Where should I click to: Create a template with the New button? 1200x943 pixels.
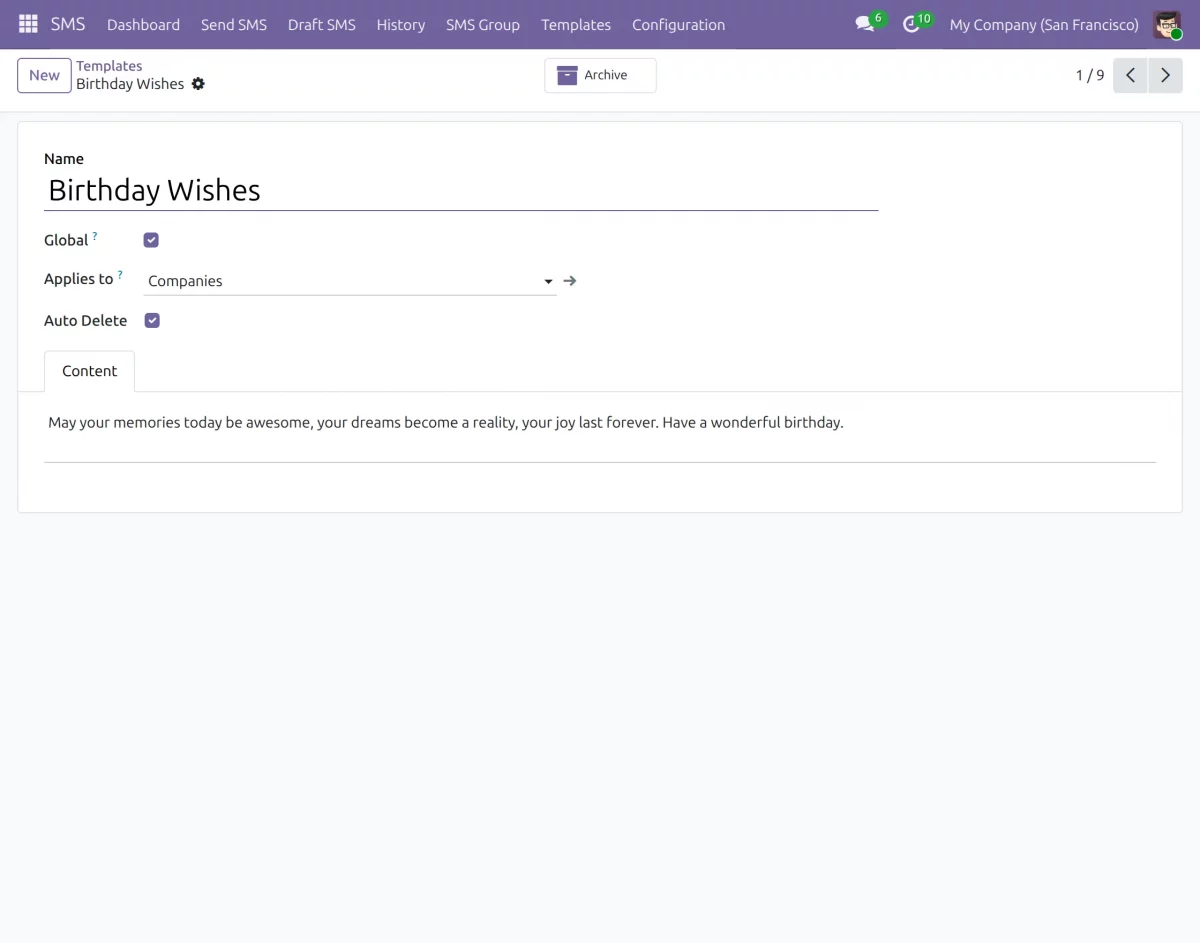44,74
